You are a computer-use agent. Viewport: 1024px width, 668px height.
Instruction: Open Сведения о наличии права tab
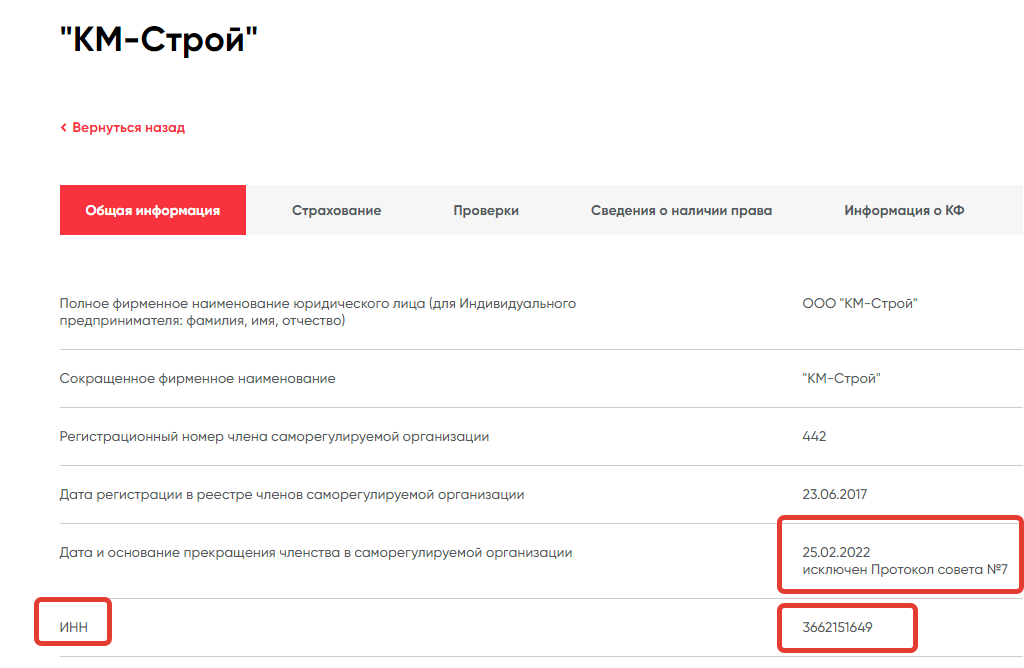681,211
